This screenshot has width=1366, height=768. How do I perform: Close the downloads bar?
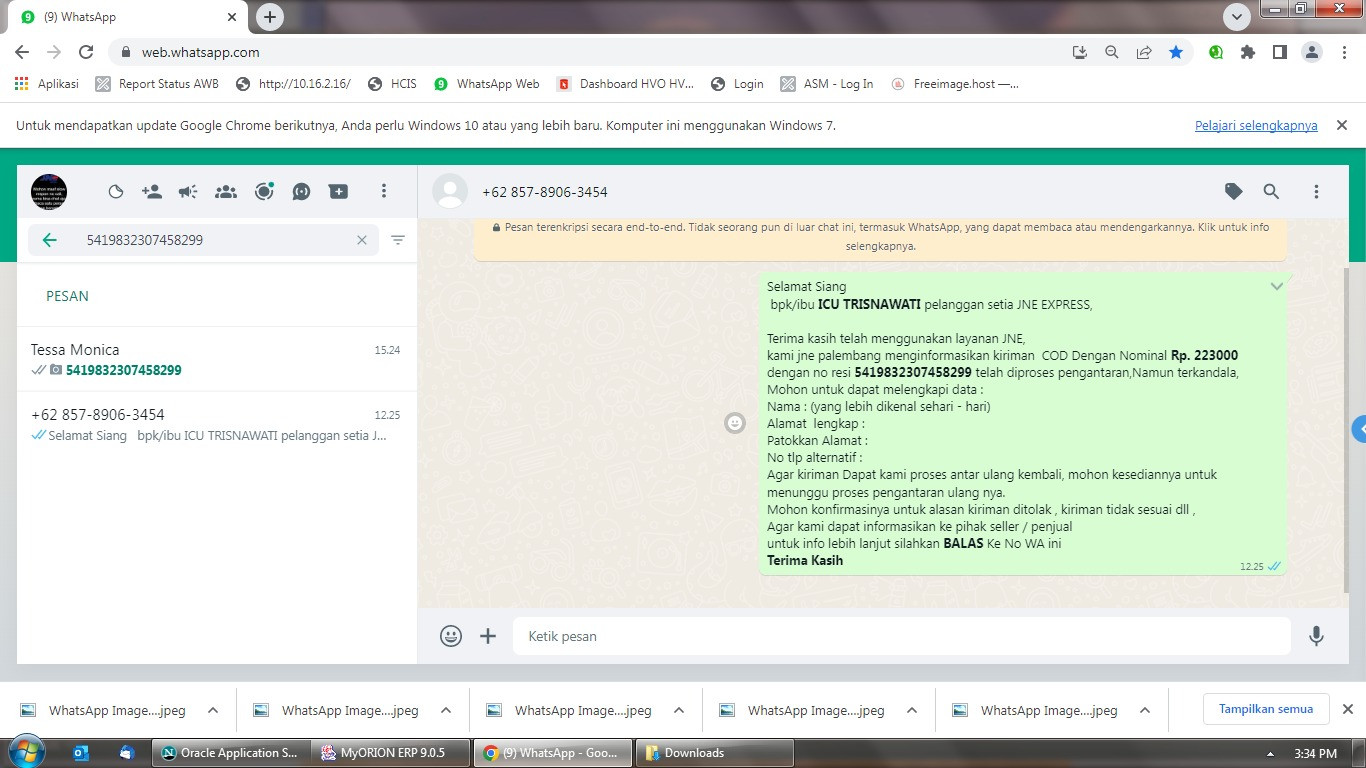[1347, 709]
